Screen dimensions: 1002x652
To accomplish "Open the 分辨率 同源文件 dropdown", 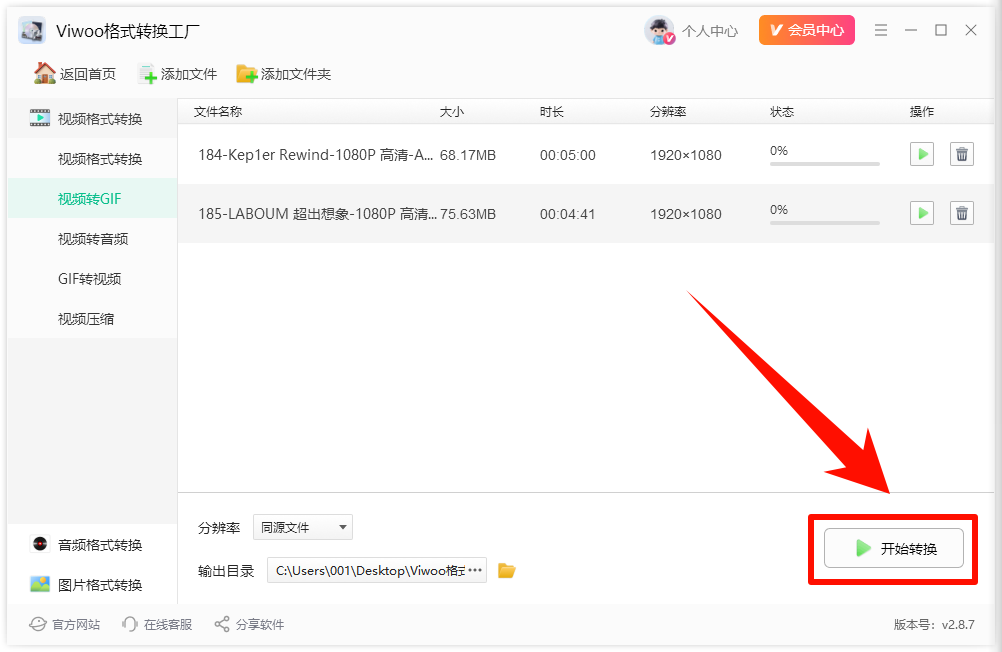I will coord(303,527).
